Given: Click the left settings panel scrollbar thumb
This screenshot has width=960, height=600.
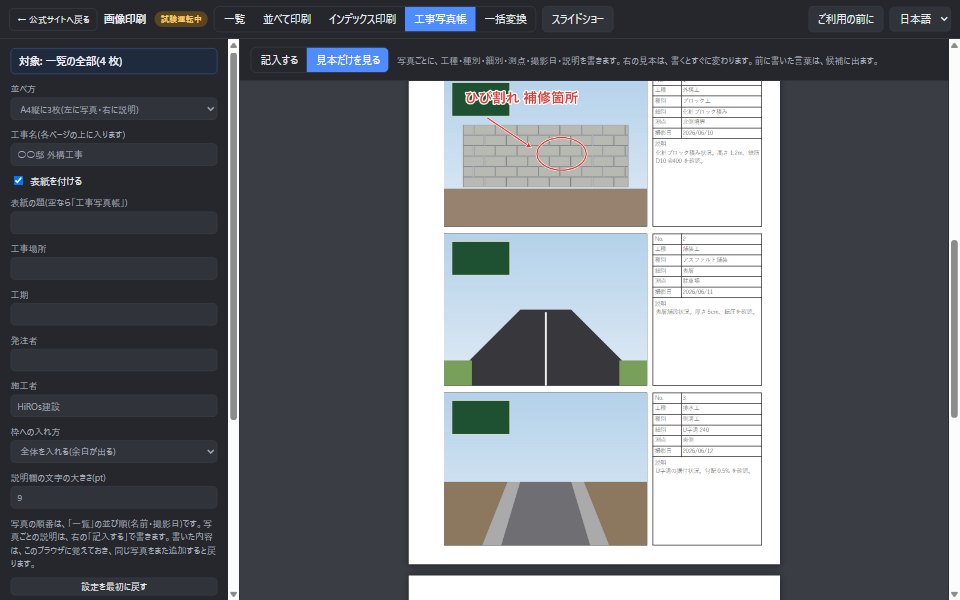Looking at the screenshot, I should tap(233, 236).
